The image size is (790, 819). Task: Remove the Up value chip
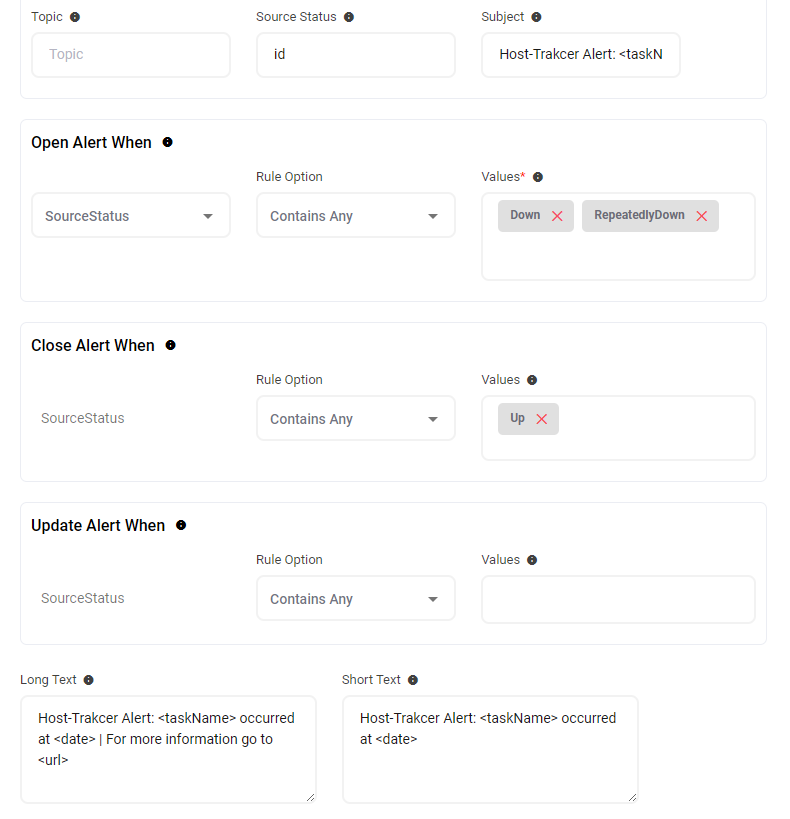pyautogui.click(x=542, y=419)
